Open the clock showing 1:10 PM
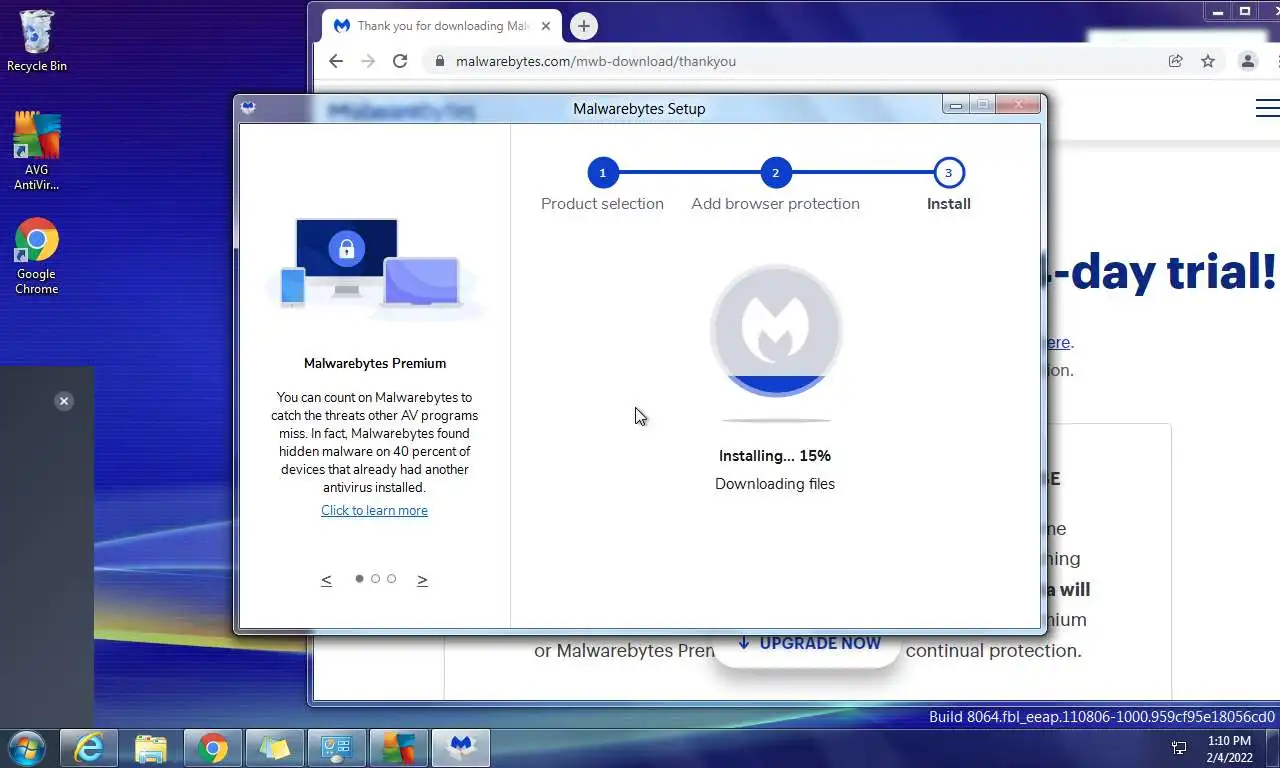 tap(1229, 749)
